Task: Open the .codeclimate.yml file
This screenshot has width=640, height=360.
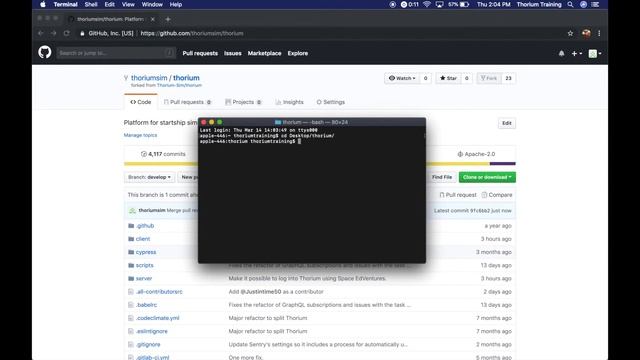Action: click(x=158, y=318)
